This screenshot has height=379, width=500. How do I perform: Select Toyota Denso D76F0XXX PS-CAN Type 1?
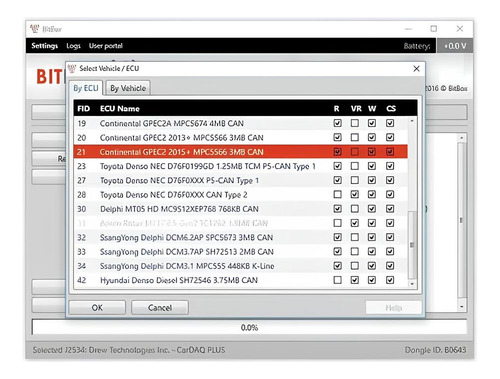click(240, 180)
